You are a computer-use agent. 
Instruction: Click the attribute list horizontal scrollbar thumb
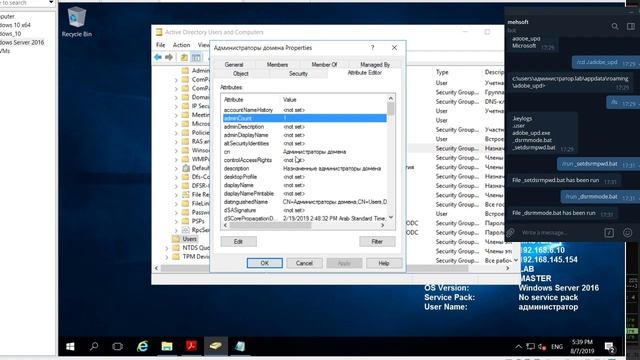coord(270,225)
